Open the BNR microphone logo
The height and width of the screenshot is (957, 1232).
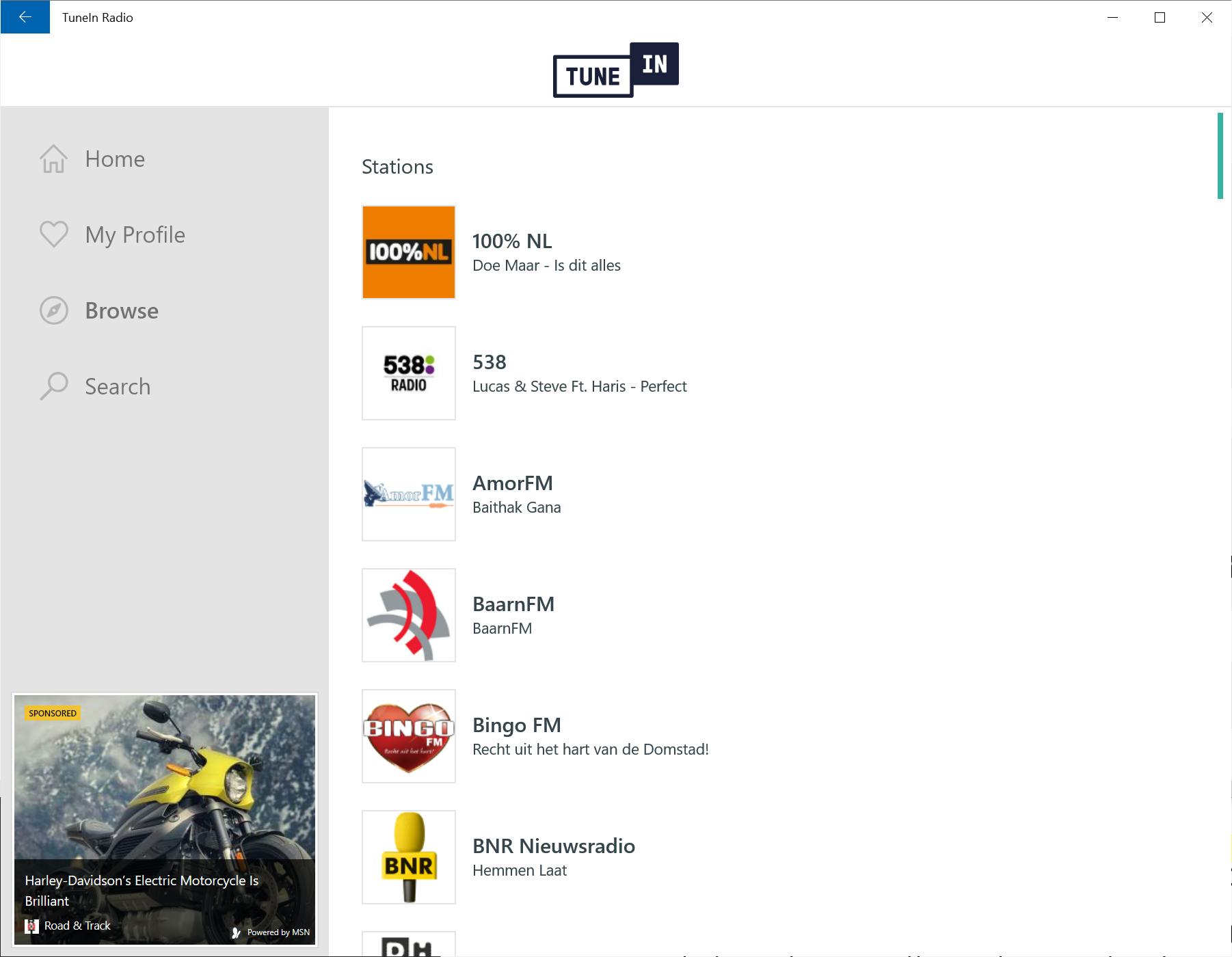tap(409, 857)
